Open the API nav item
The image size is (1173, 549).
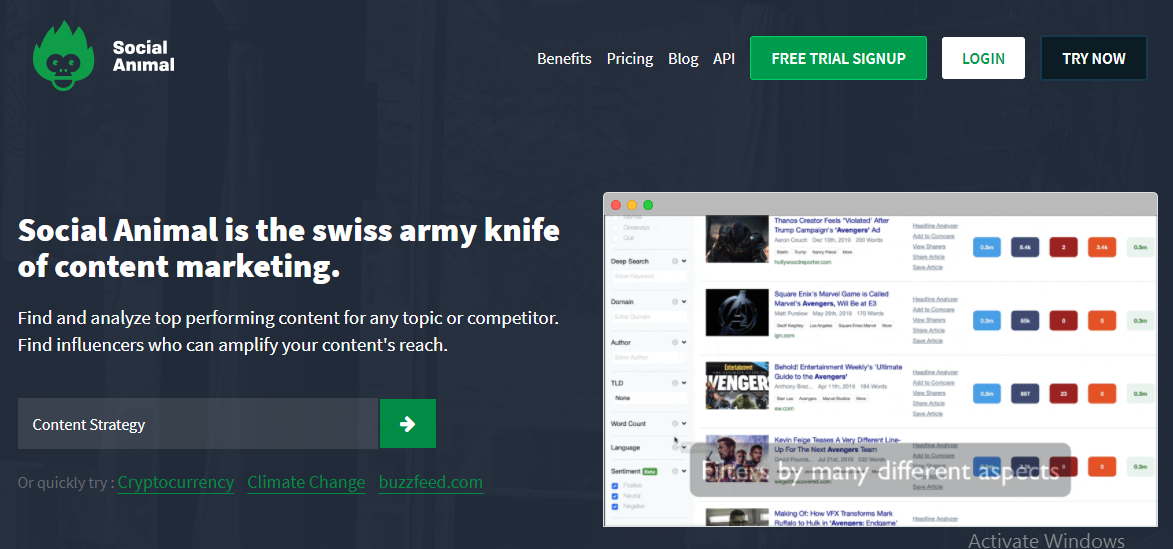[723, 58]
